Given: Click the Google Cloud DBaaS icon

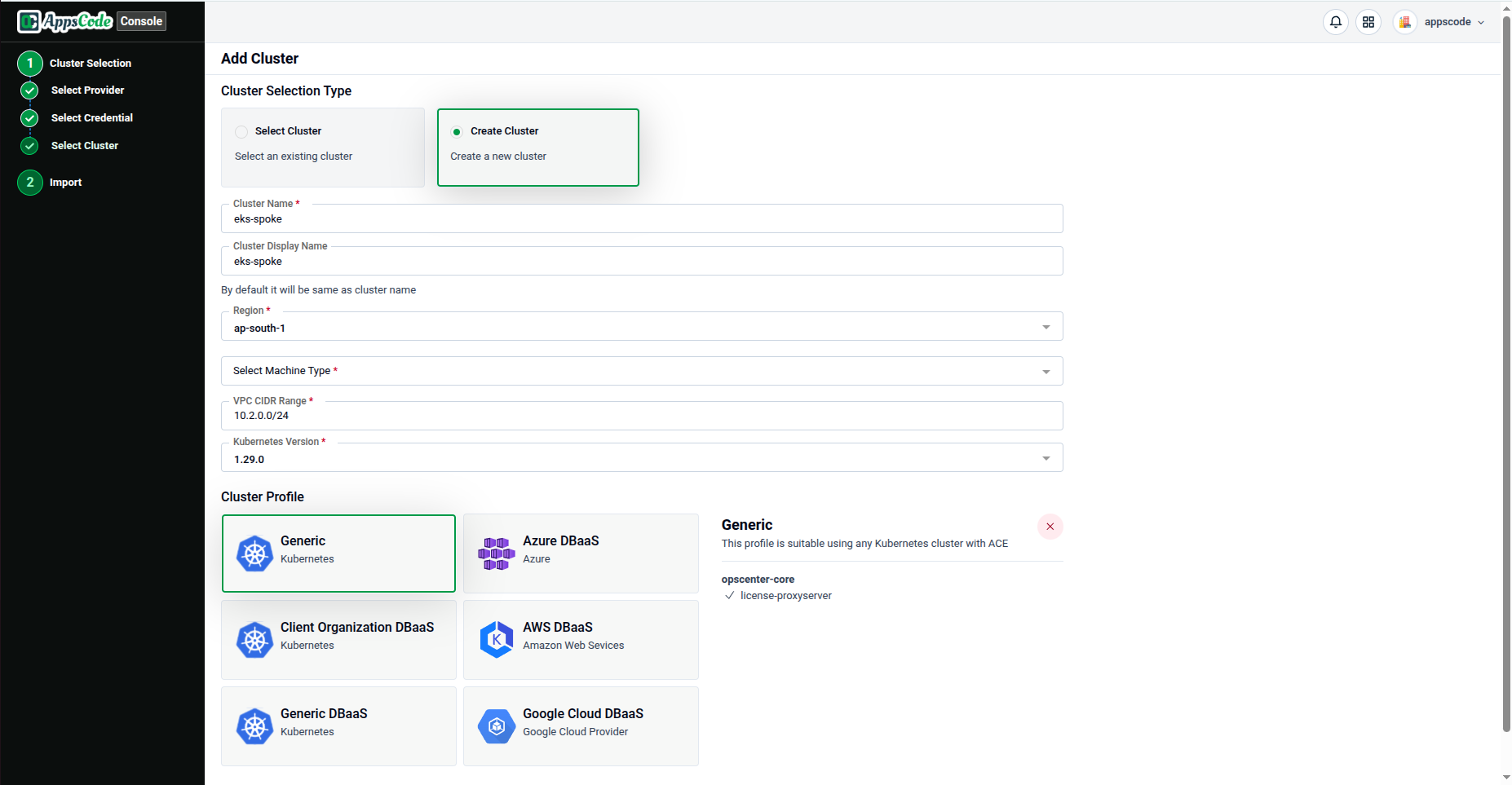Looking at the screenshot, I should tap(497, 726).
